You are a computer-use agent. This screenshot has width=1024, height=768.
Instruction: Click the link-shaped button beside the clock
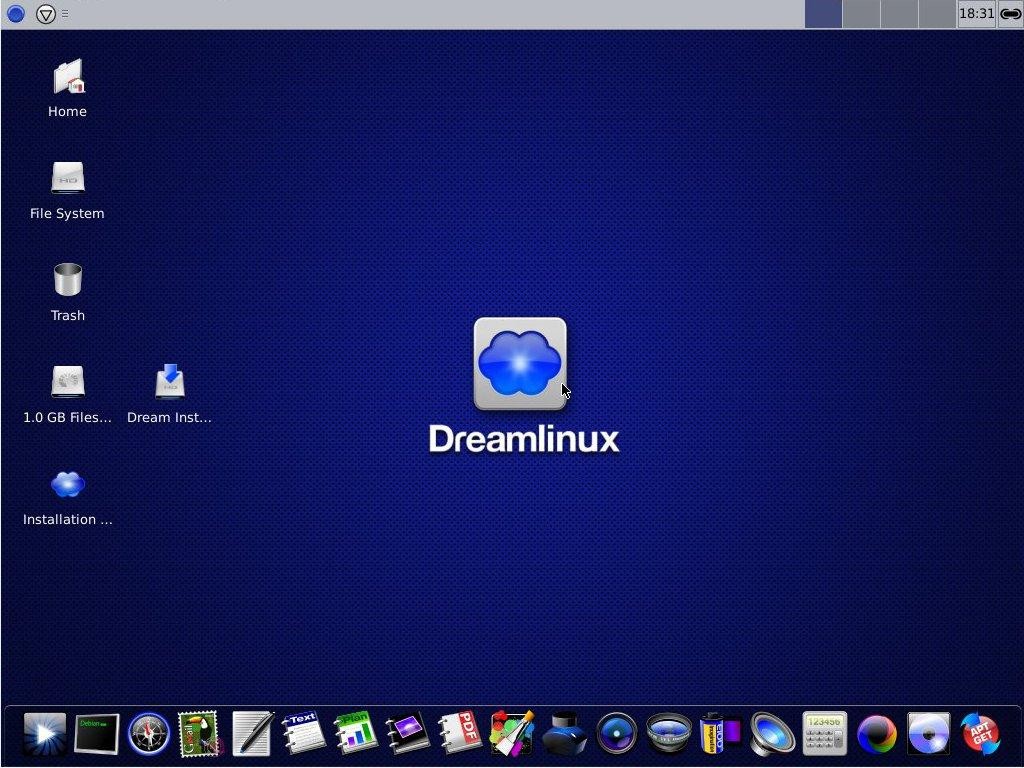click(x=1010, y=14)
